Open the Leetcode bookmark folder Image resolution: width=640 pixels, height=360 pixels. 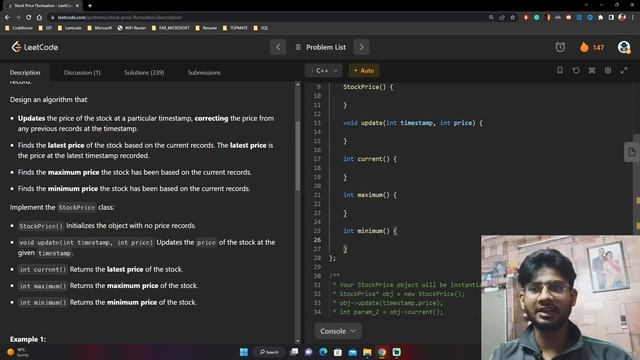click(x=69, y=28)
